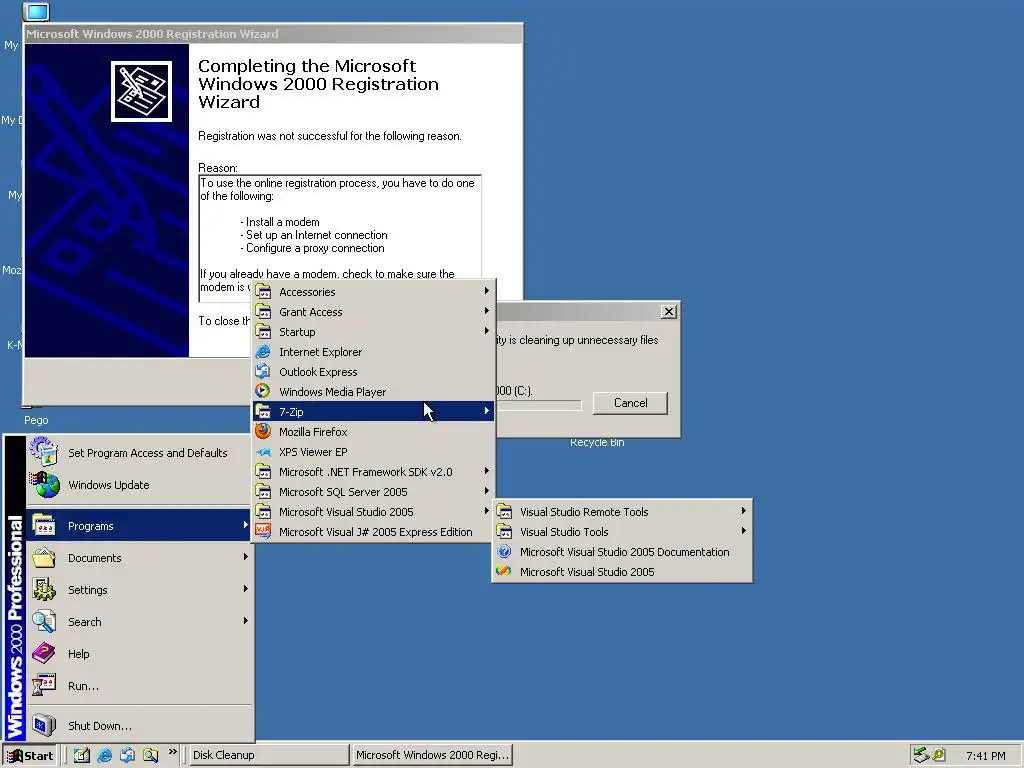Expand the Visual Studio Tools submenu arrow

point(743,531)
